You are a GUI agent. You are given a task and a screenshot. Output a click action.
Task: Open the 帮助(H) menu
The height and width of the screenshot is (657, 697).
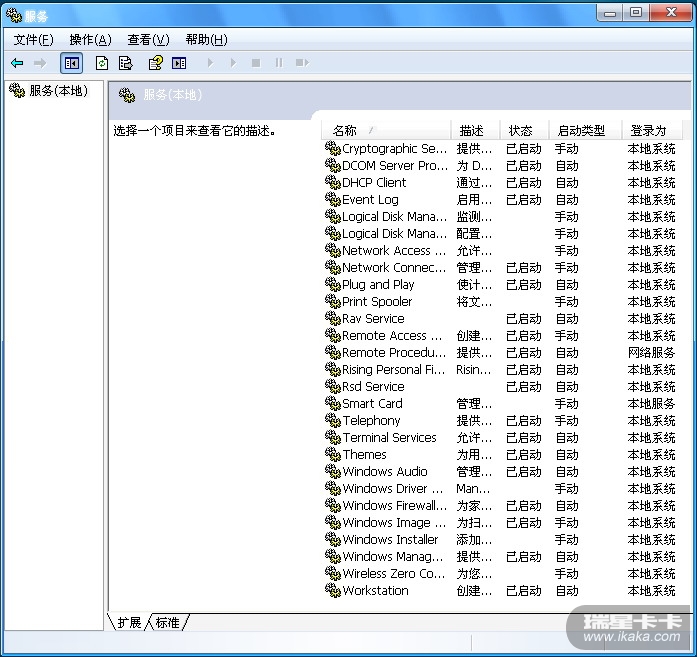coord(207,40)
